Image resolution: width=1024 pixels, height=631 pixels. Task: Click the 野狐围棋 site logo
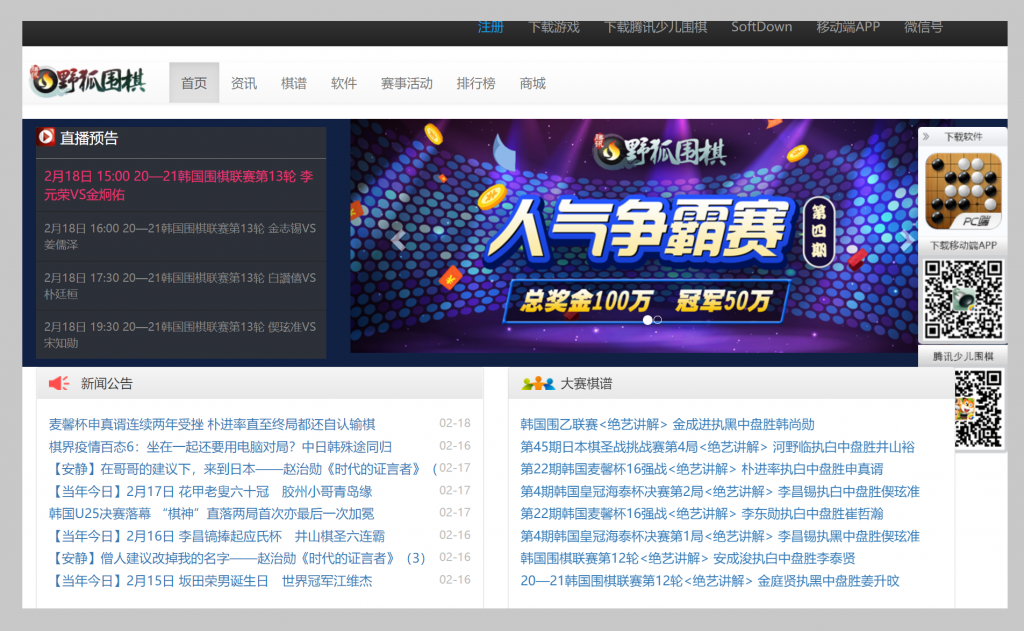(x=88, y=82)
